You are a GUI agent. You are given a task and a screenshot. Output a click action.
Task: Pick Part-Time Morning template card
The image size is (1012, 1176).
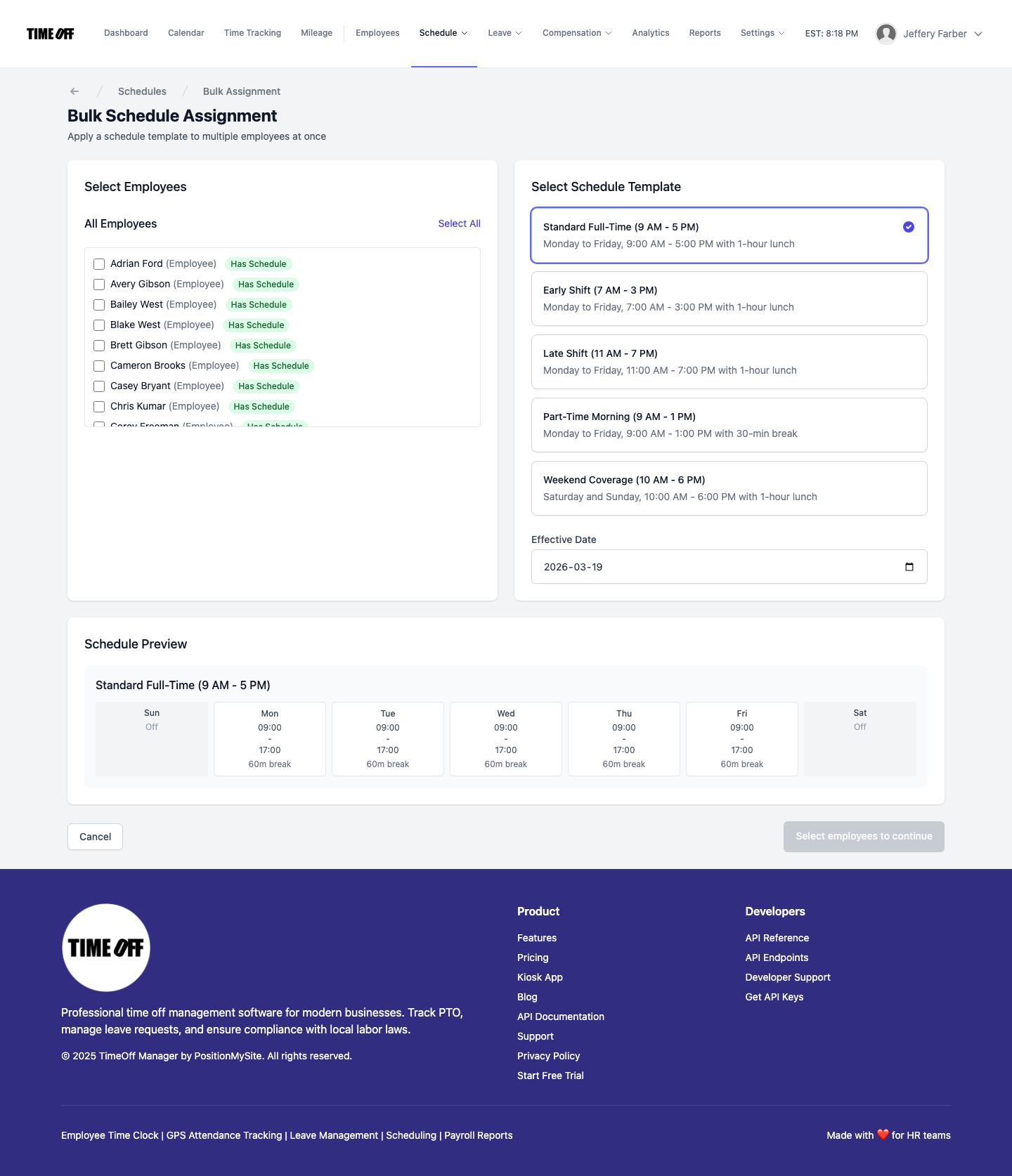point(729,425)
